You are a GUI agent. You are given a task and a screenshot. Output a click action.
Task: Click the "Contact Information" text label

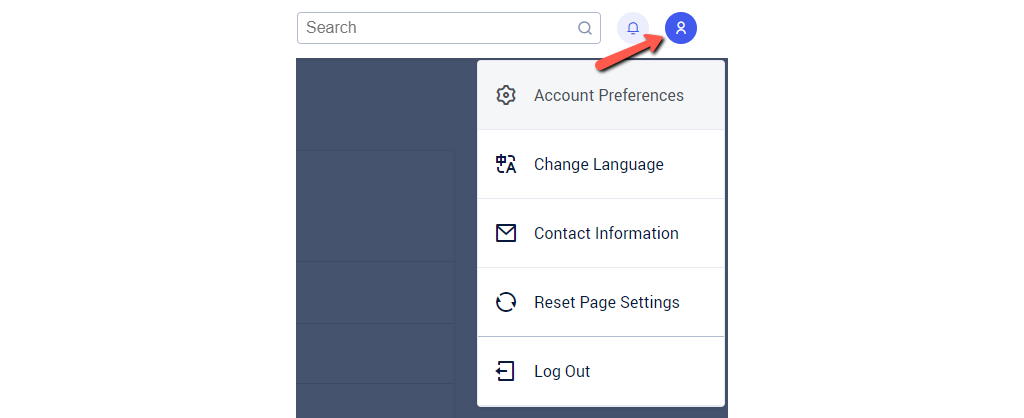tap(606, 233)
